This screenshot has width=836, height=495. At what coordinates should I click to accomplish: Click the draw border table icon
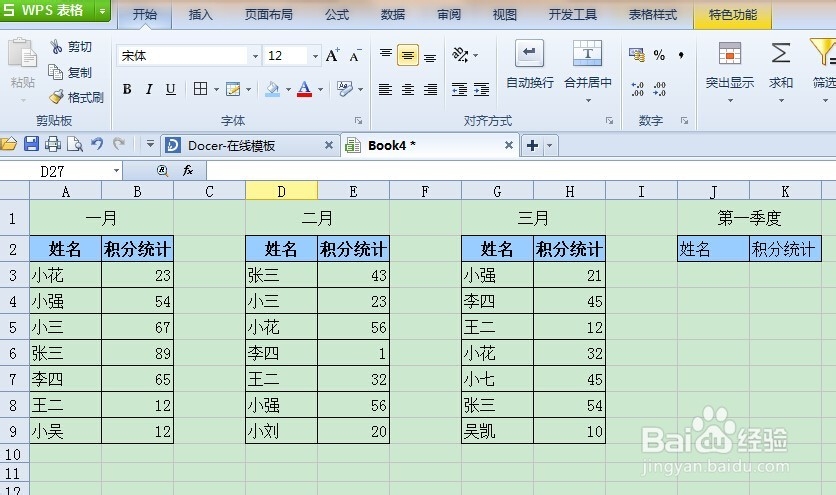[x=232, y=89]
